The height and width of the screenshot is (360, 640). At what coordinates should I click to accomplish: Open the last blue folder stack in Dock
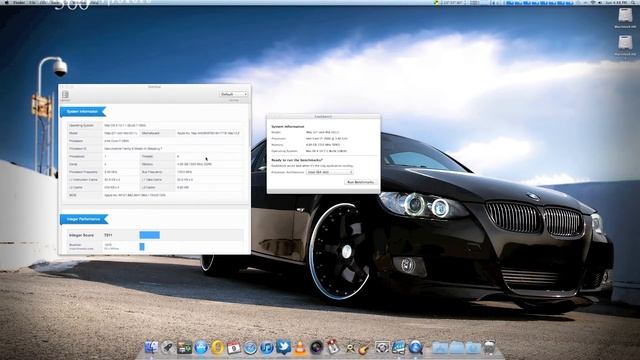[473, 348]
